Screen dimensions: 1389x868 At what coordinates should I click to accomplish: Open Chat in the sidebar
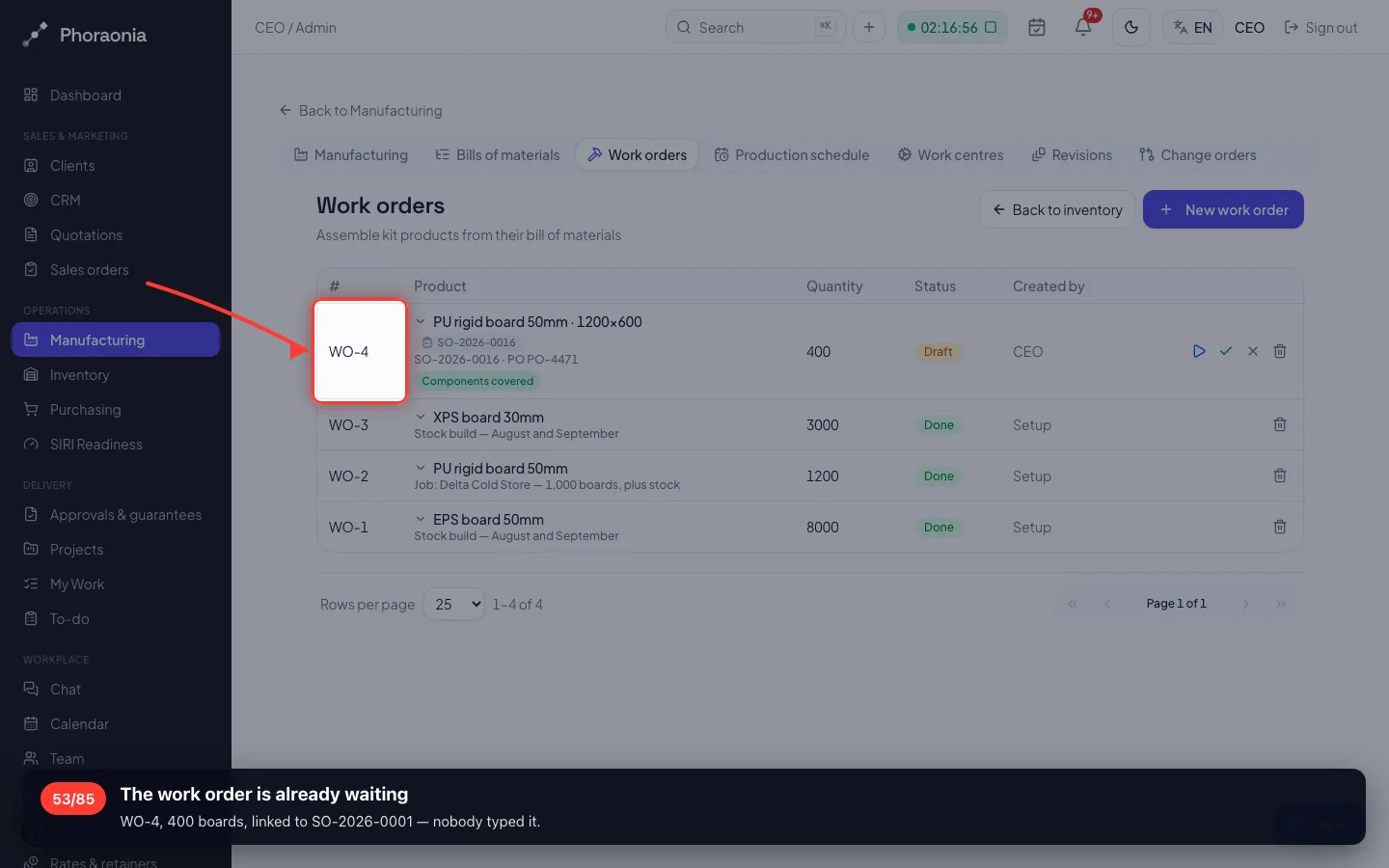tap(116, 689)
